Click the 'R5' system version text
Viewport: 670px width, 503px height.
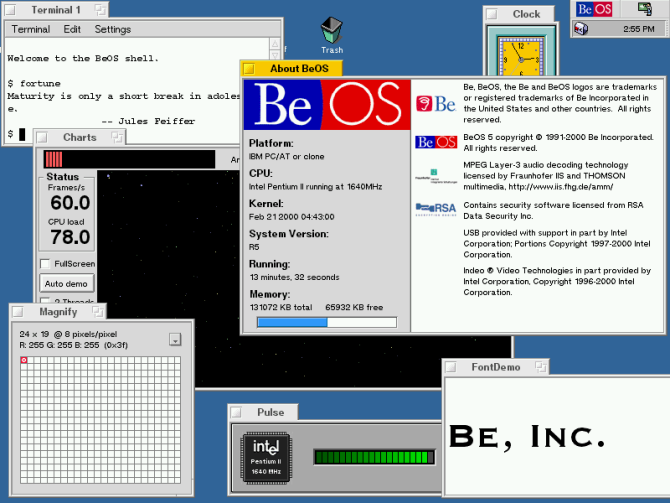tap(254, 247)
